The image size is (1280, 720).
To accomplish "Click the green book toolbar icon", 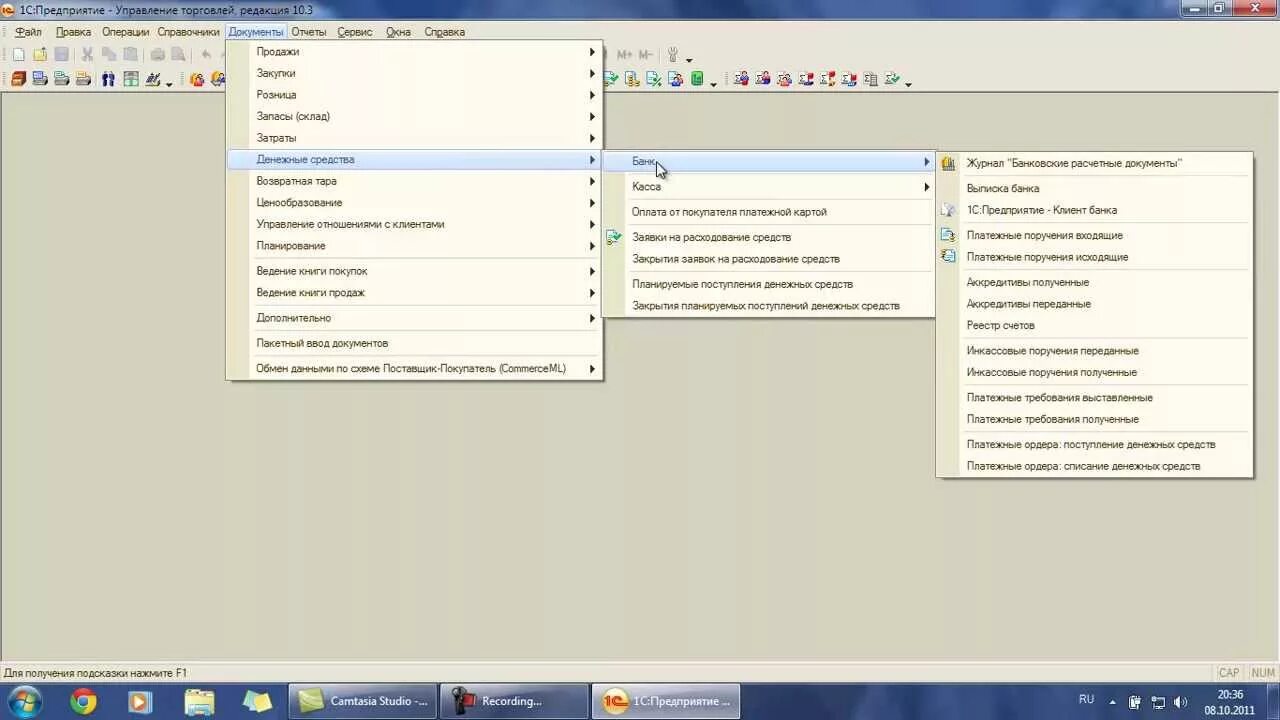I will 697,79.
